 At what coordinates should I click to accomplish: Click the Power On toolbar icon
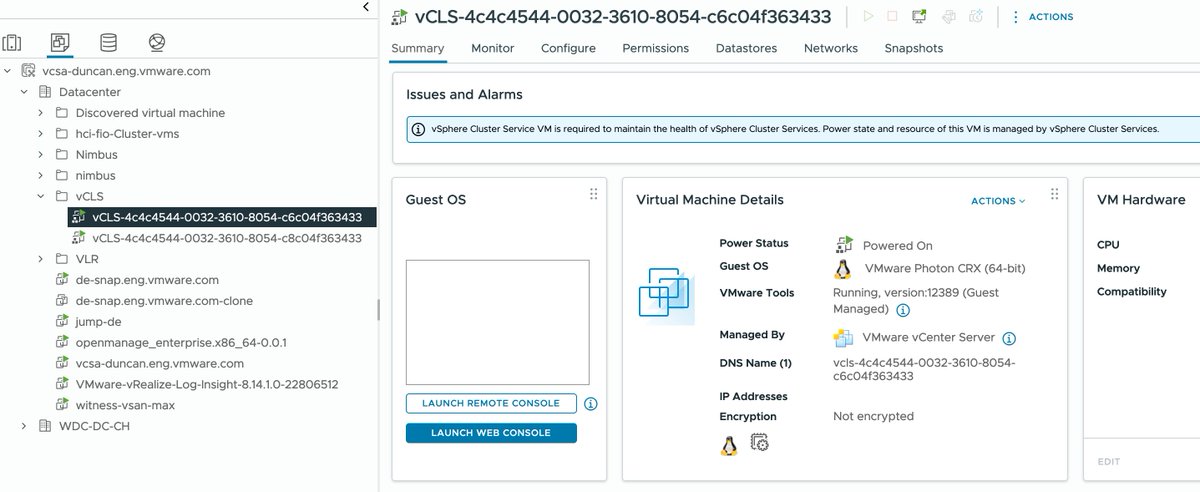[868, 16]
